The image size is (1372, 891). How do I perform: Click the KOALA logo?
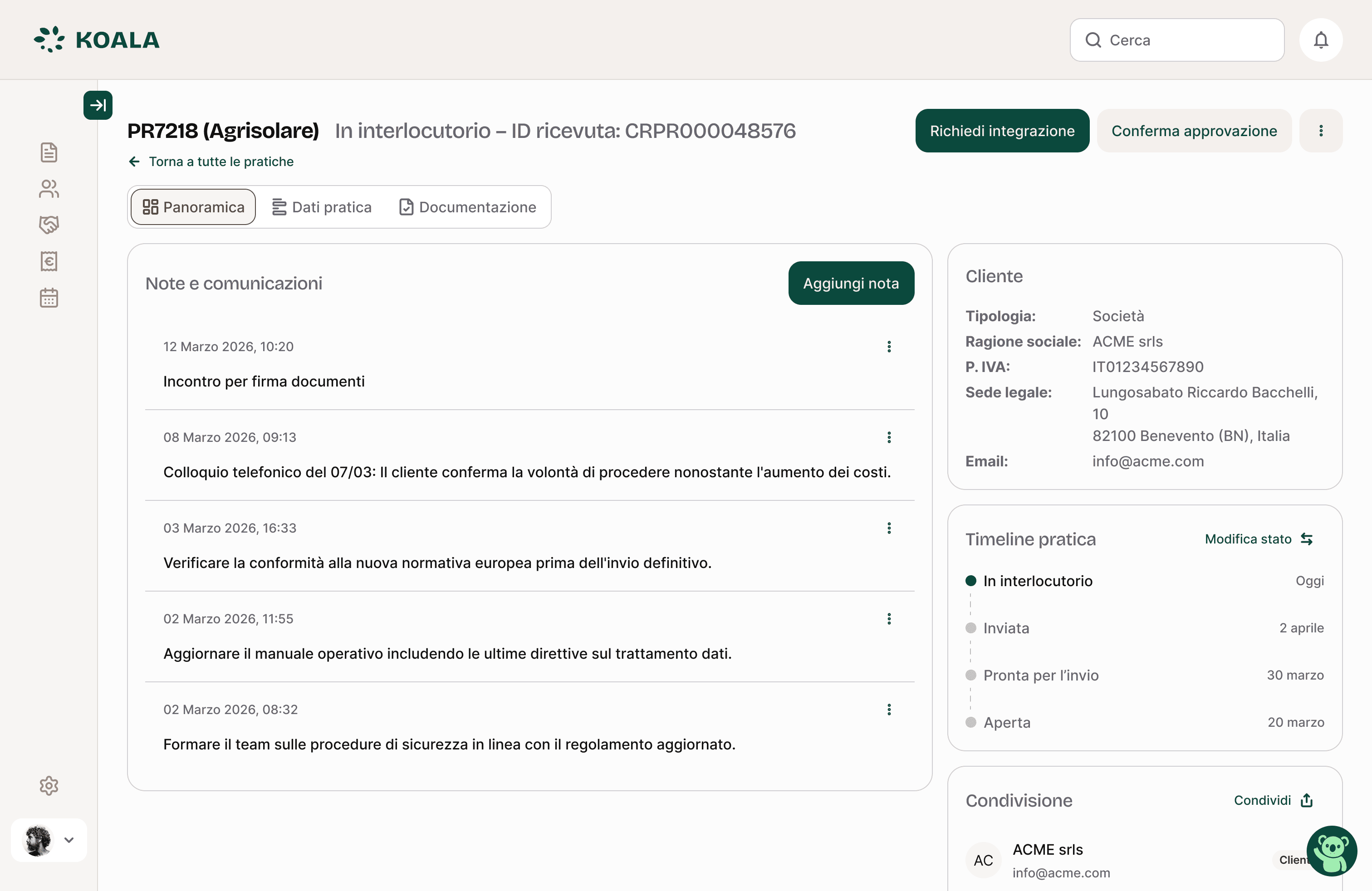[96, 40]
